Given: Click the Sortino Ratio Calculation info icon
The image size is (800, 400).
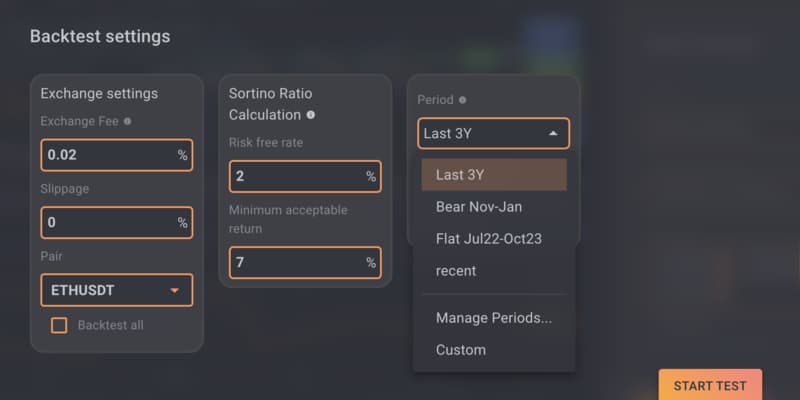Looking at the screenshot, I should point(311,115).
